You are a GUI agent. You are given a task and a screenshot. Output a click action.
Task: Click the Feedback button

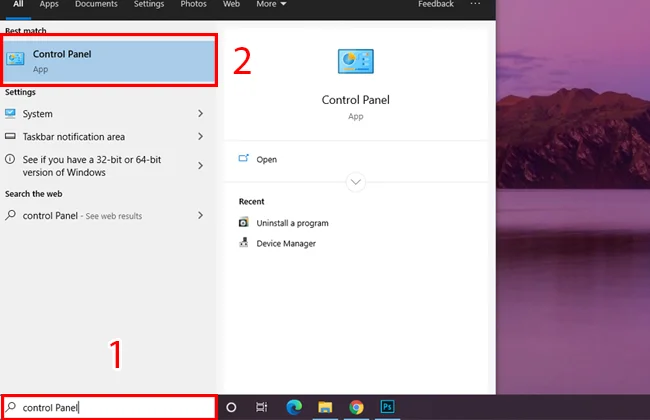point(436,4)
